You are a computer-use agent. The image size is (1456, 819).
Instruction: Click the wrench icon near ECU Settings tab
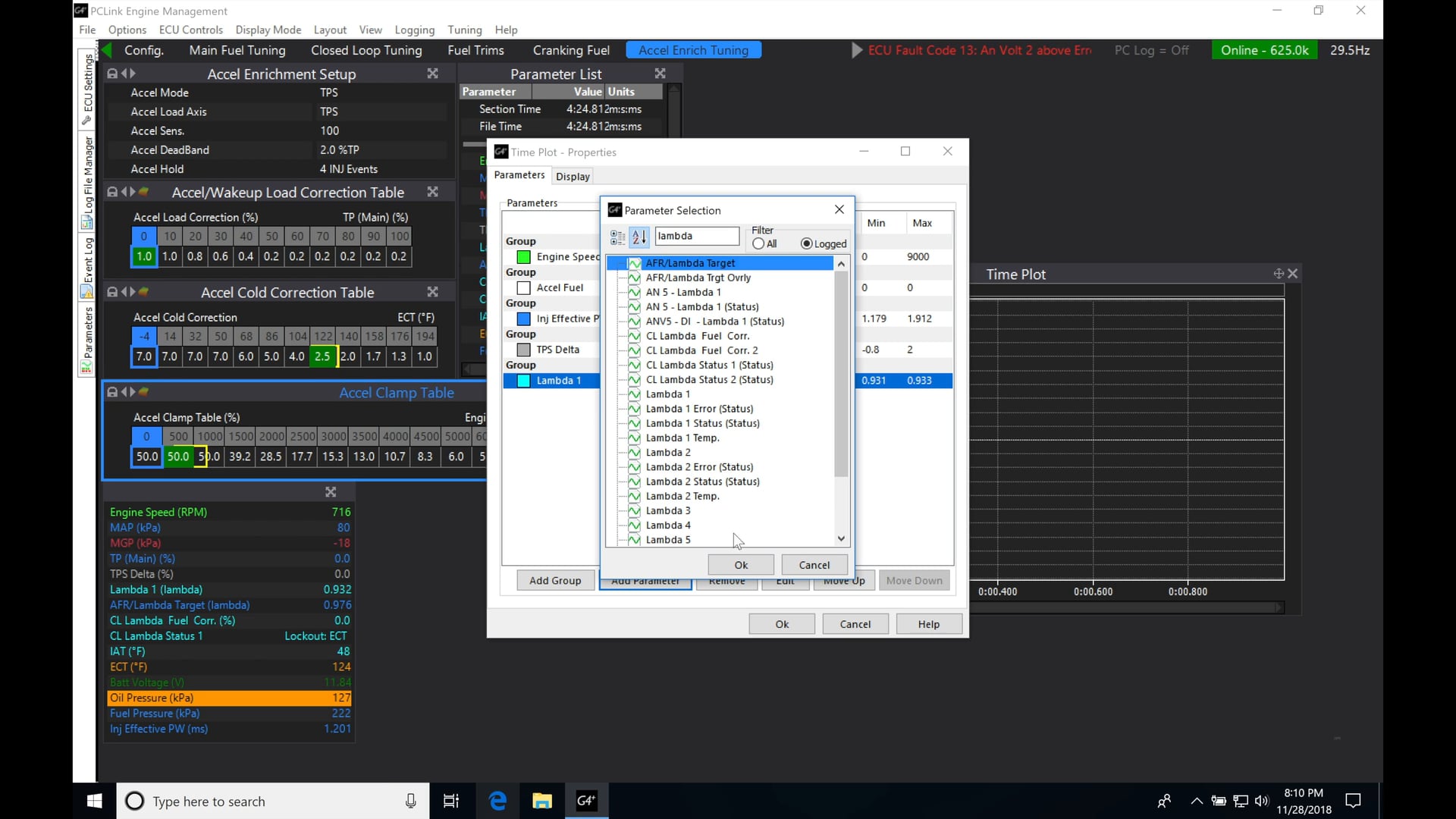click(x=86, y=120)
